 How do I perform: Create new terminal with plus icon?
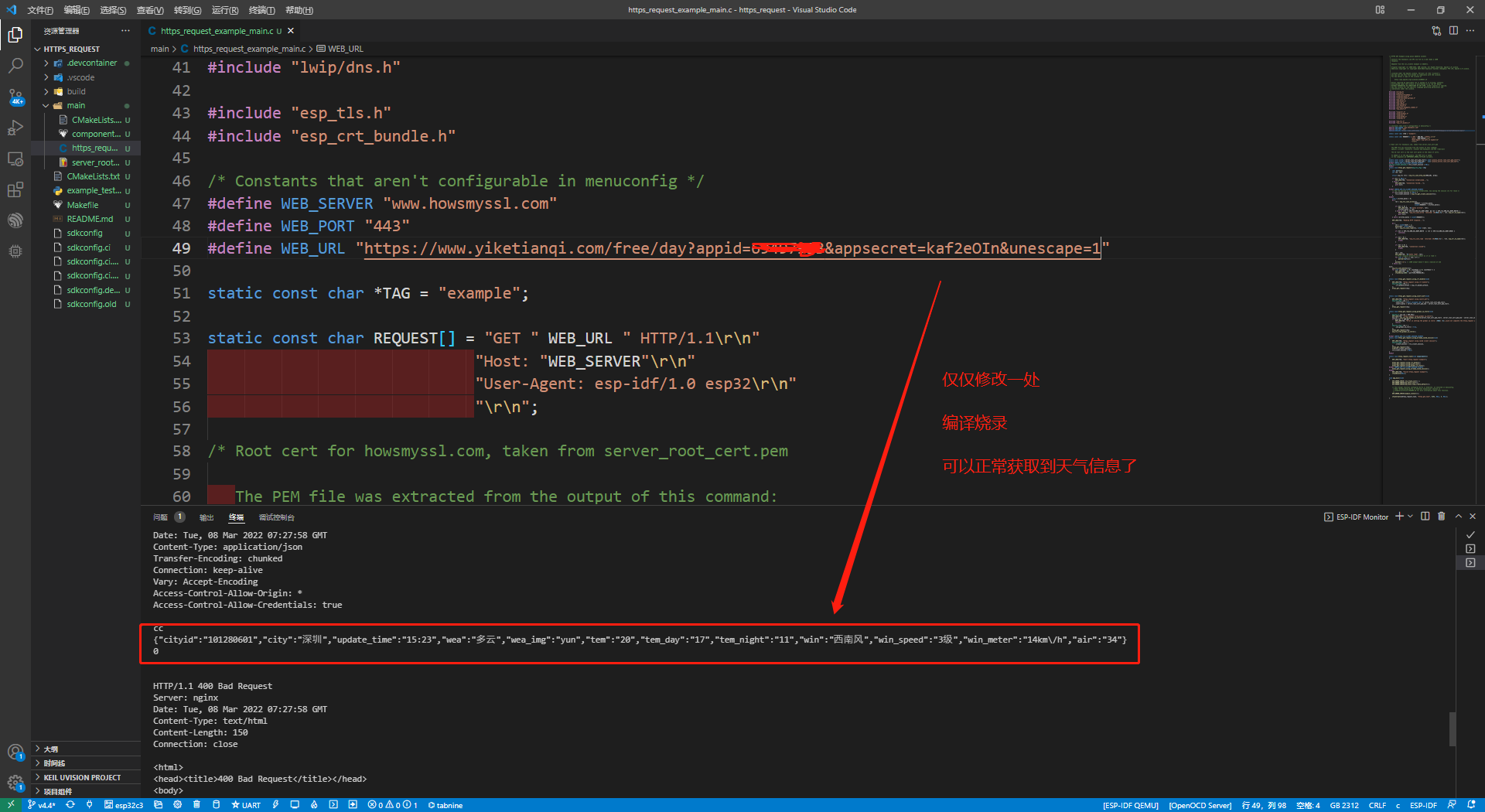pos(1399,516)
